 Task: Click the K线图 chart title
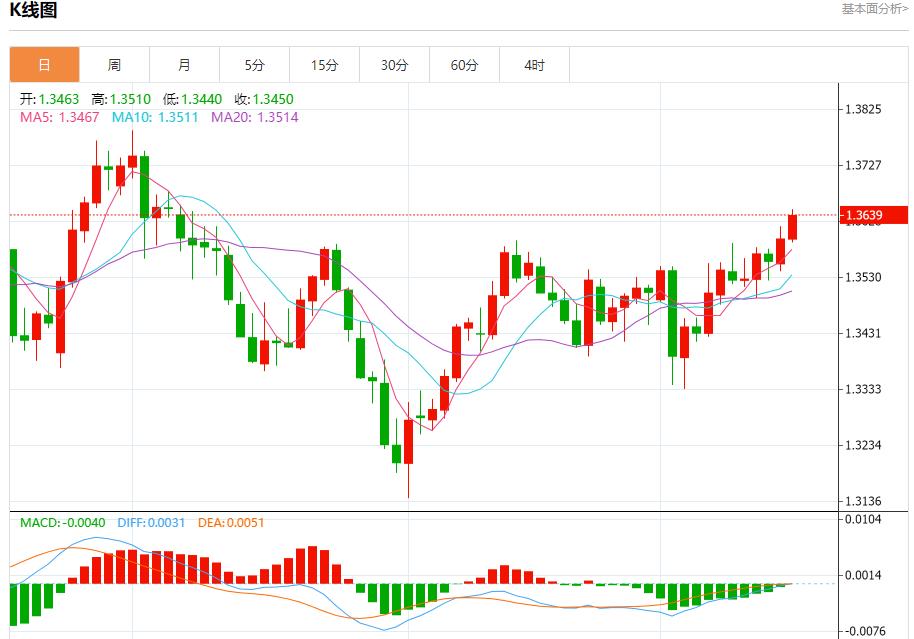click(x=31, y=10)
